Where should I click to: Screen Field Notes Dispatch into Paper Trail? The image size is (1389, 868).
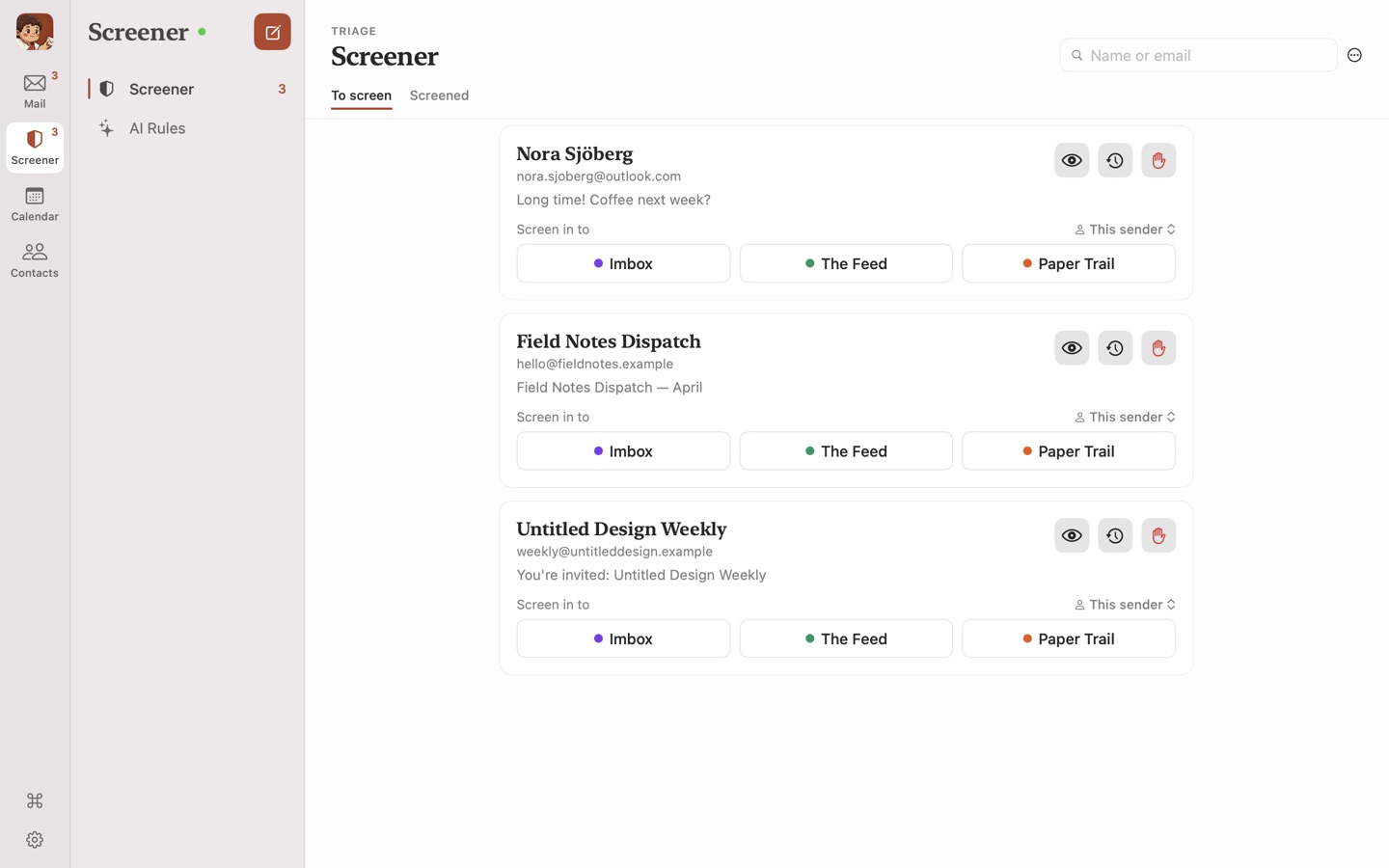click(x=1069, y=451)
